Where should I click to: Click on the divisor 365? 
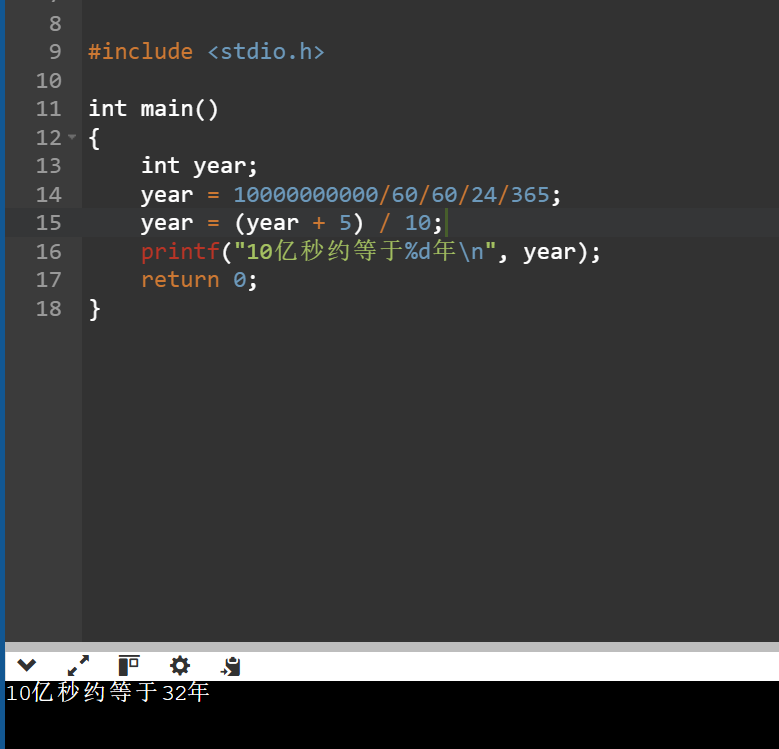pos(530,195)
